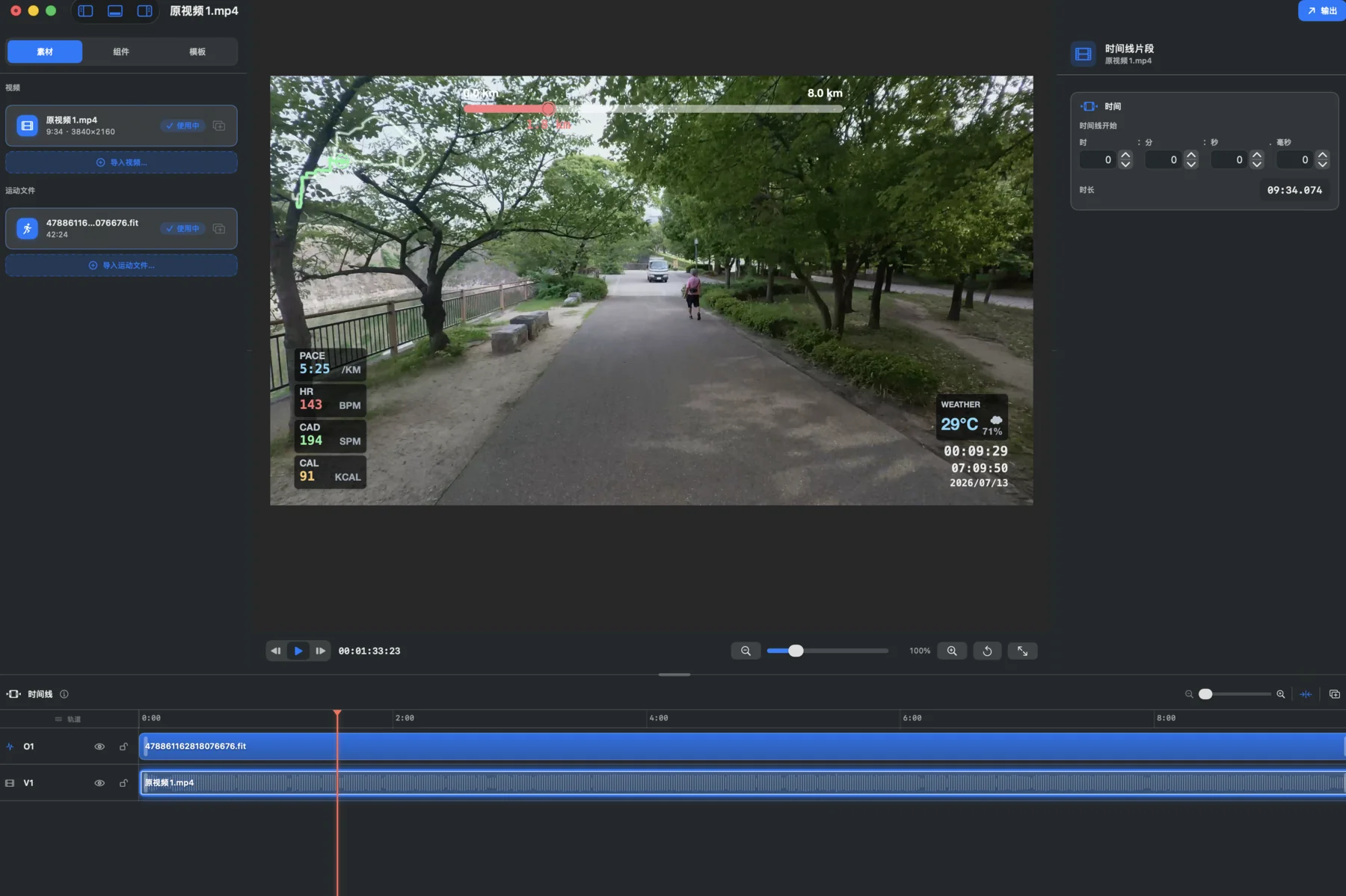Increment the 时 hour stepper up arrow
The image size is (1346, 896).
(x=1125, y=156)
